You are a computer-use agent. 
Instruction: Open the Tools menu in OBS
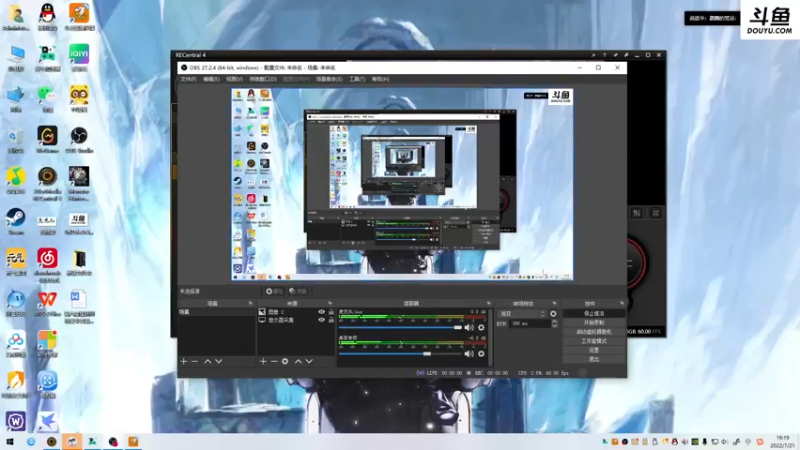pos(357,79)
